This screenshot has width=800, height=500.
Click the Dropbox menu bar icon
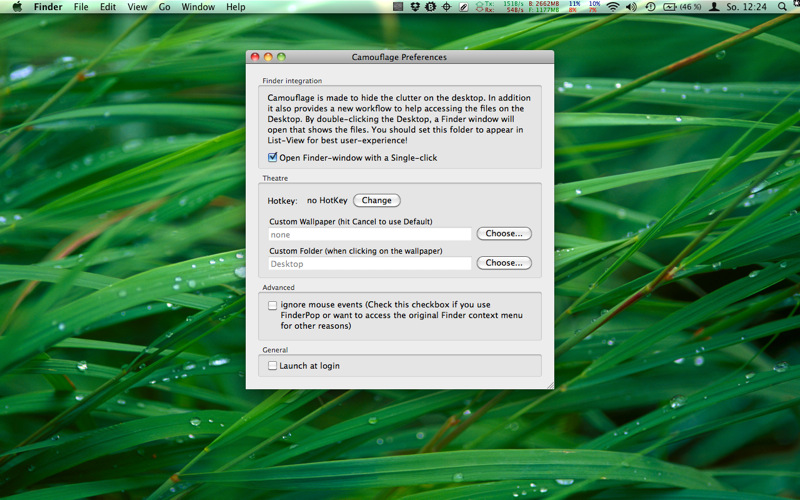(415, 7)
